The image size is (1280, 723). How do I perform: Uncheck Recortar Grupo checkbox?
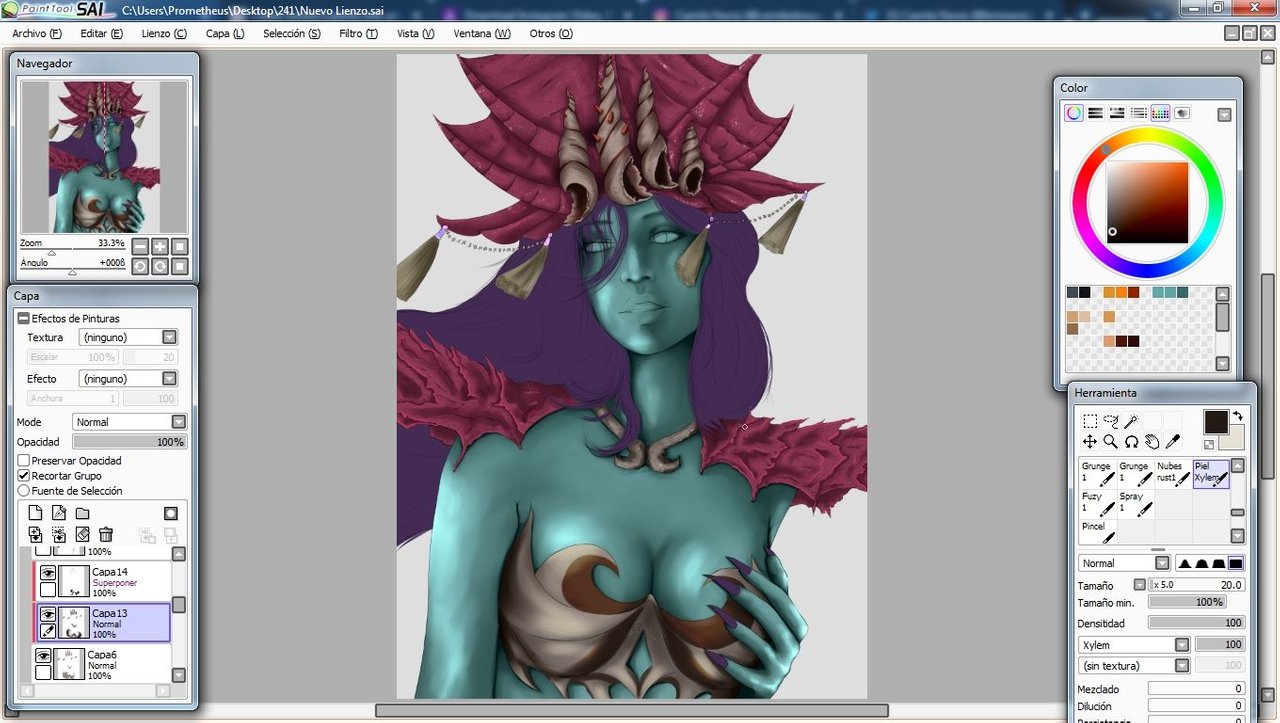24,476
